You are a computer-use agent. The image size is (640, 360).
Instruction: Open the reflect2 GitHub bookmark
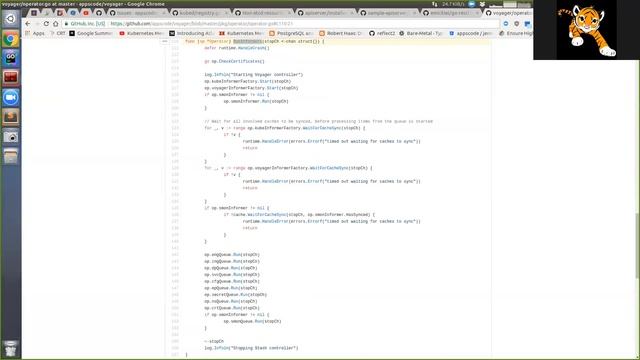pos(382,33)
